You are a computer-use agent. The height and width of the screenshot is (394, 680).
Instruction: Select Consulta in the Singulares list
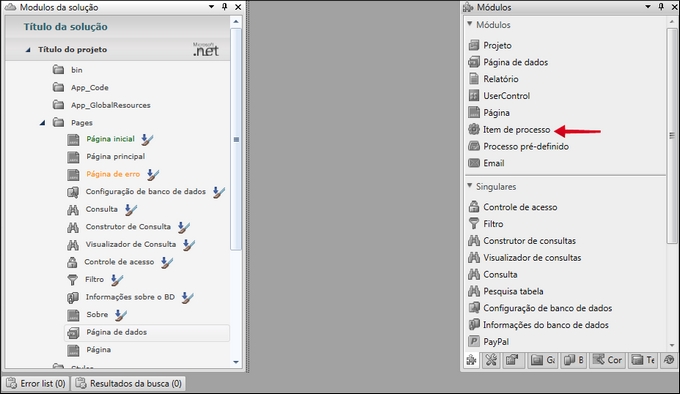pos(493,275)
